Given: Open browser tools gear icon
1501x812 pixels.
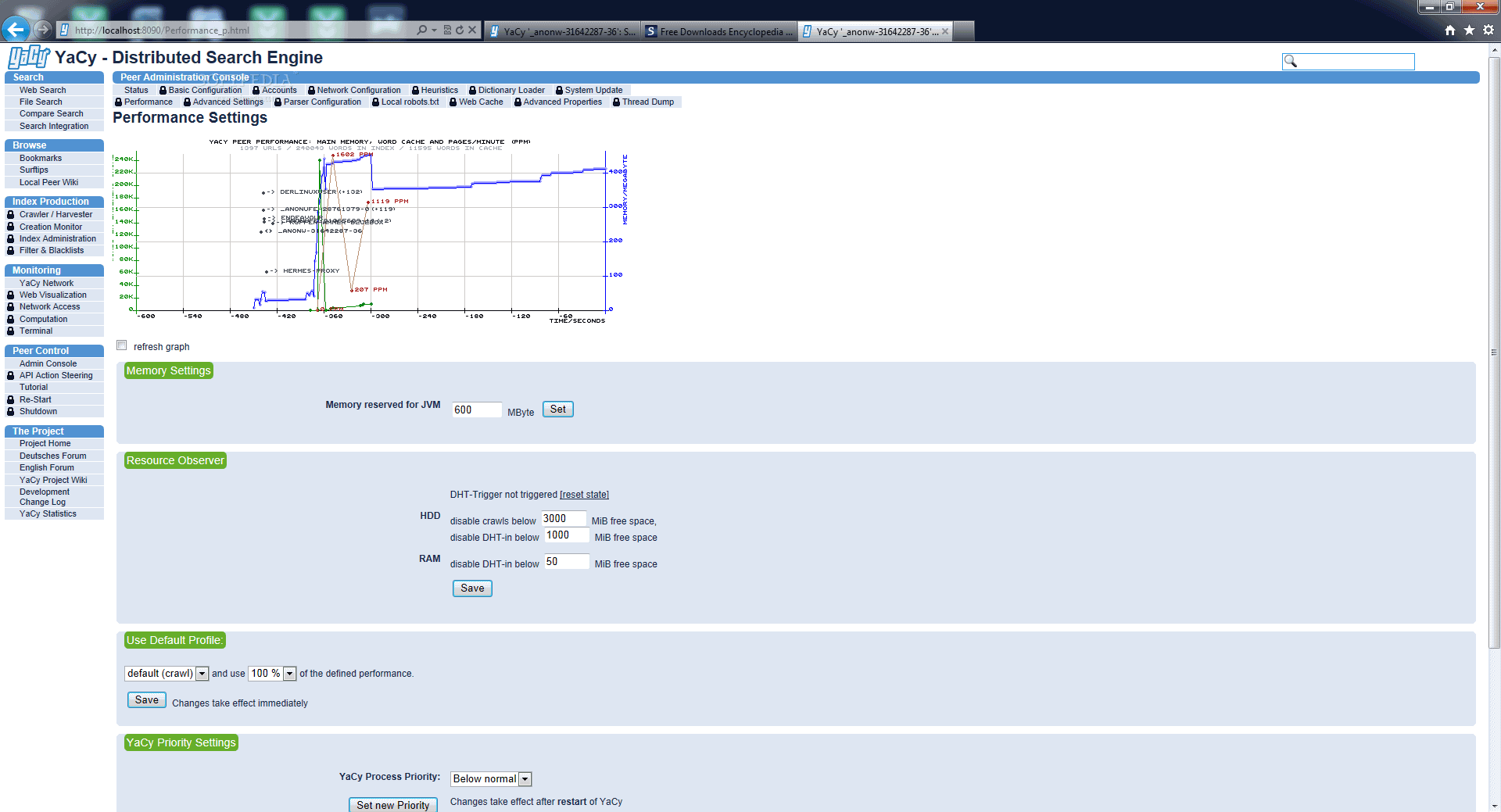Looking at the screenshot, I should point(1488,30).
